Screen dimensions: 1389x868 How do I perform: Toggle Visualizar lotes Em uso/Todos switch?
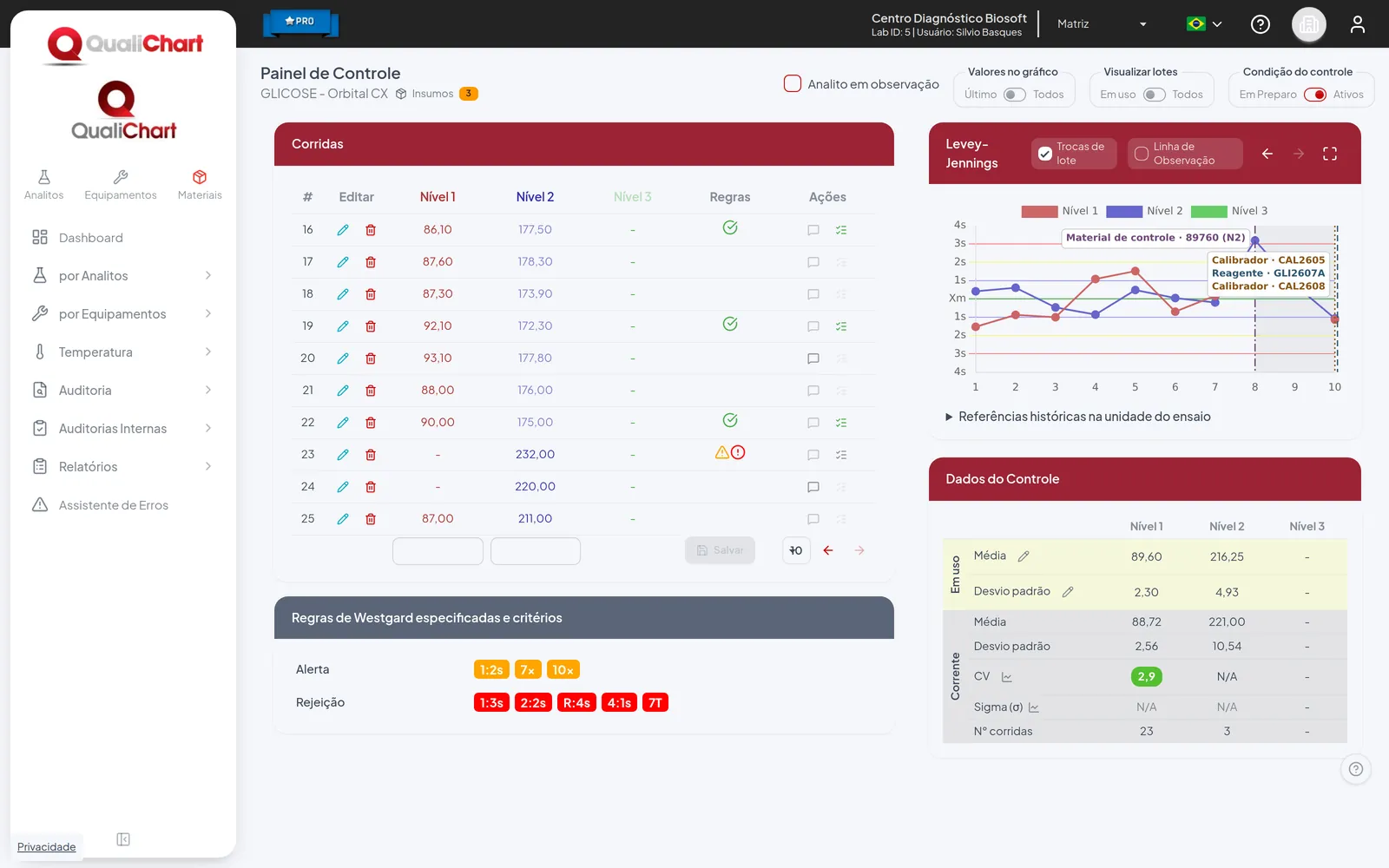pyautogui.click(x=1155, y=95)
